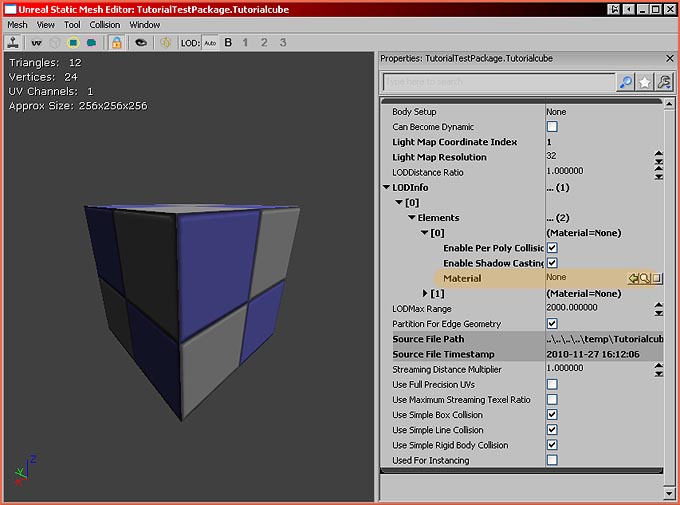This screenshot has width=680, height=505.
Task: Decrease LODDistance Ratio with down arrow
Action: [659, 176]
